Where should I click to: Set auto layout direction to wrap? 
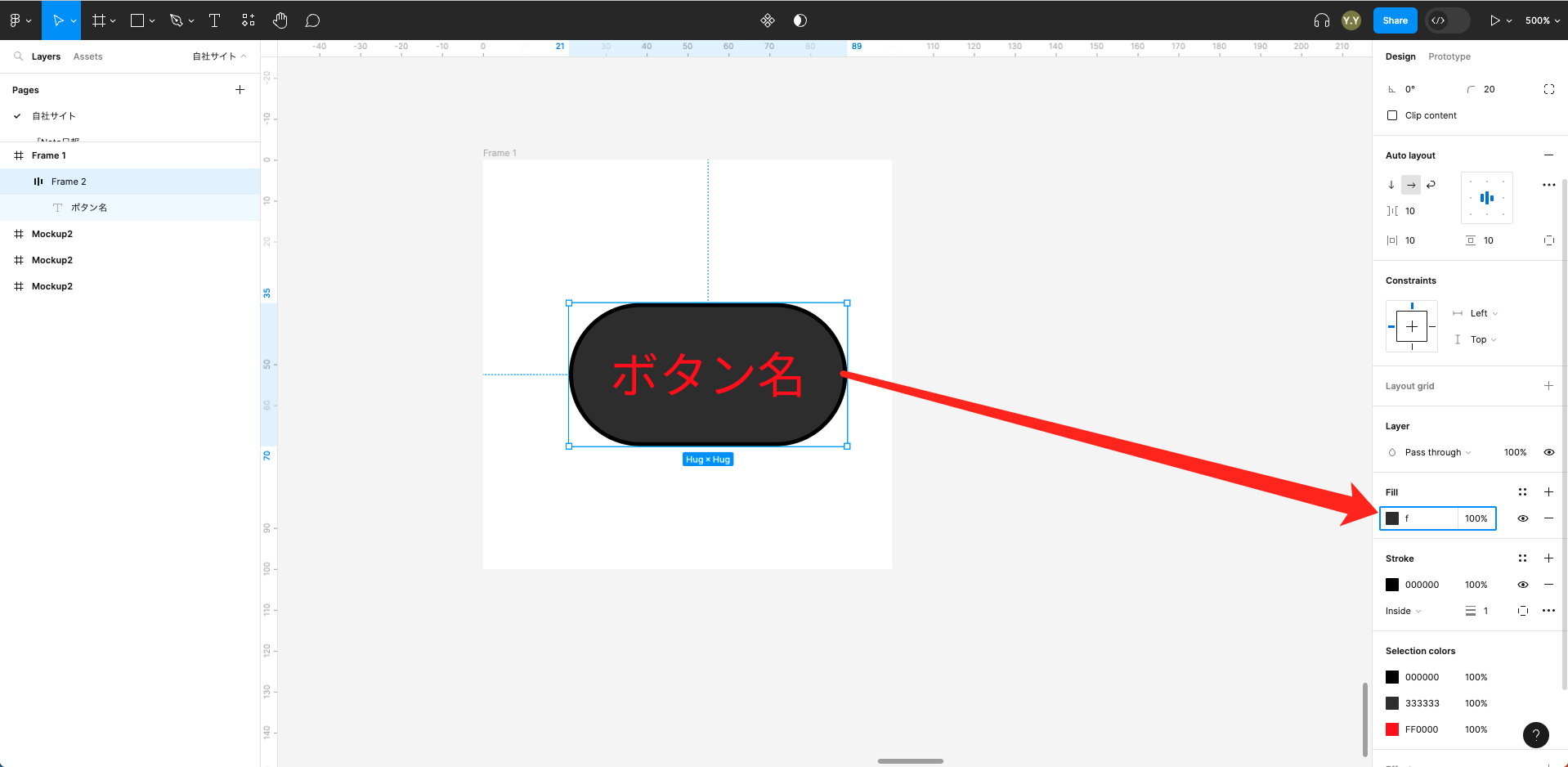pos(1431,185)
